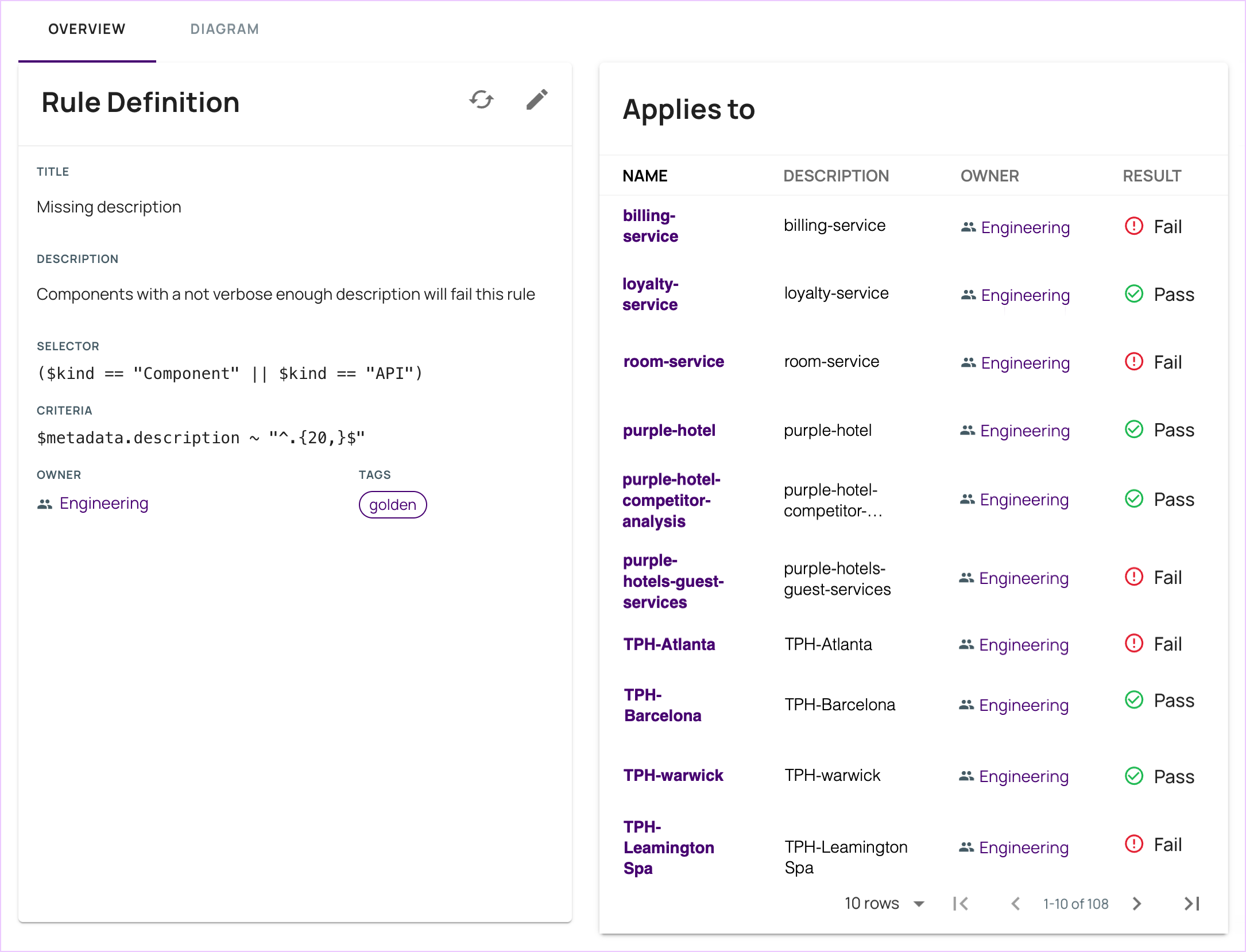Click Engineering owner for TPH-Atlanta row
Image resolution: width=1246 pixels, height=952 pixels.
[x=1023, y=645]
